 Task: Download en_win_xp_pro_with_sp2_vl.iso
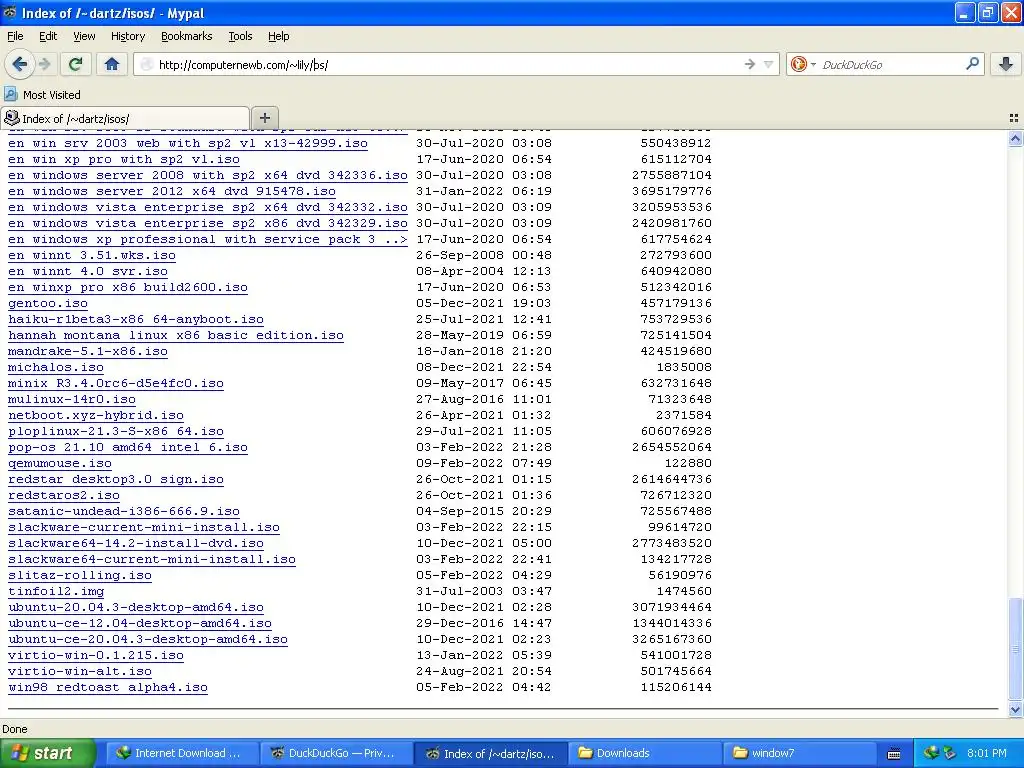[123, 159]
